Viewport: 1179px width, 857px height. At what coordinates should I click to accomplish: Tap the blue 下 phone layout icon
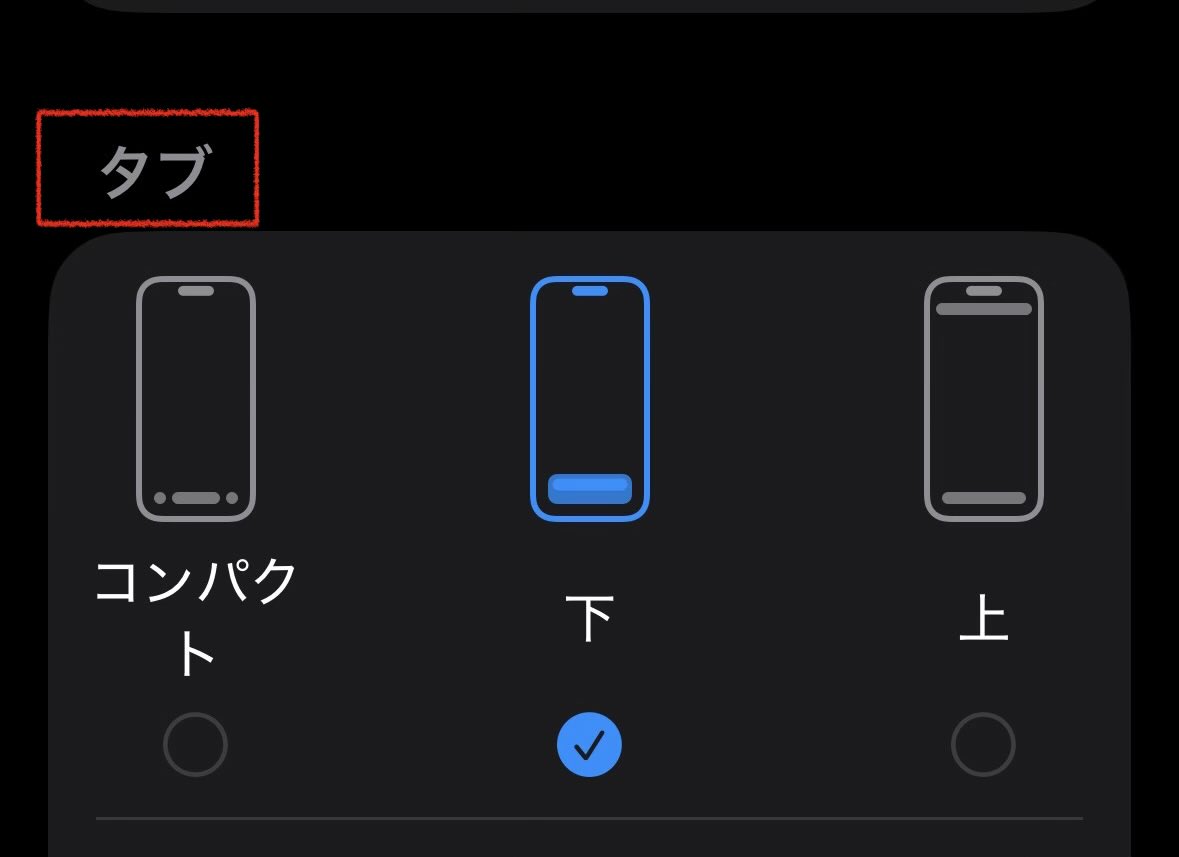(x=590, y=398)
